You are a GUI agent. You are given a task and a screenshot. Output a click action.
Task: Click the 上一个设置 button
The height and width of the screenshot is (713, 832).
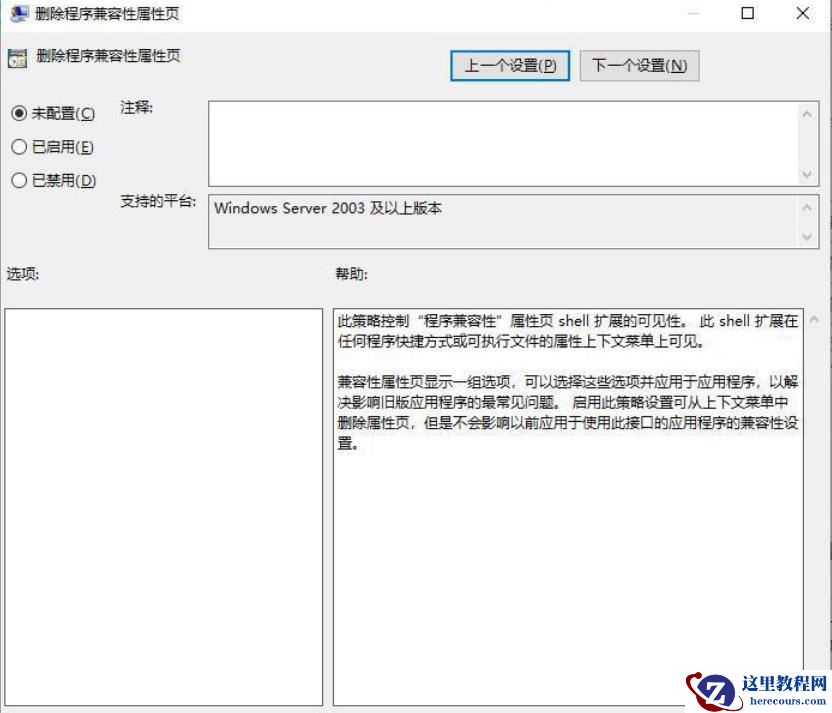coord(509,64)
